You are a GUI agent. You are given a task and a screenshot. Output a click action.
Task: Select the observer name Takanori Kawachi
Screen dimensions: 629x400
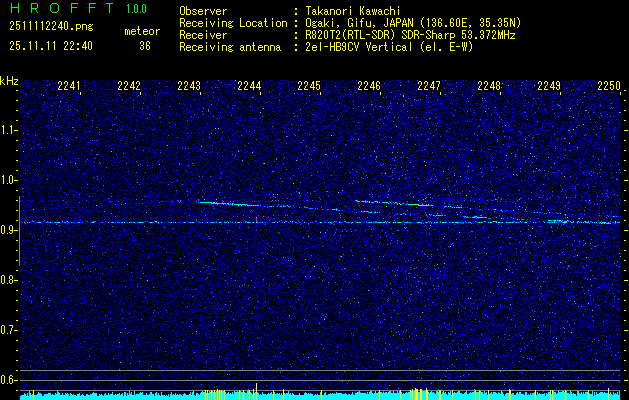click(353, 11)
